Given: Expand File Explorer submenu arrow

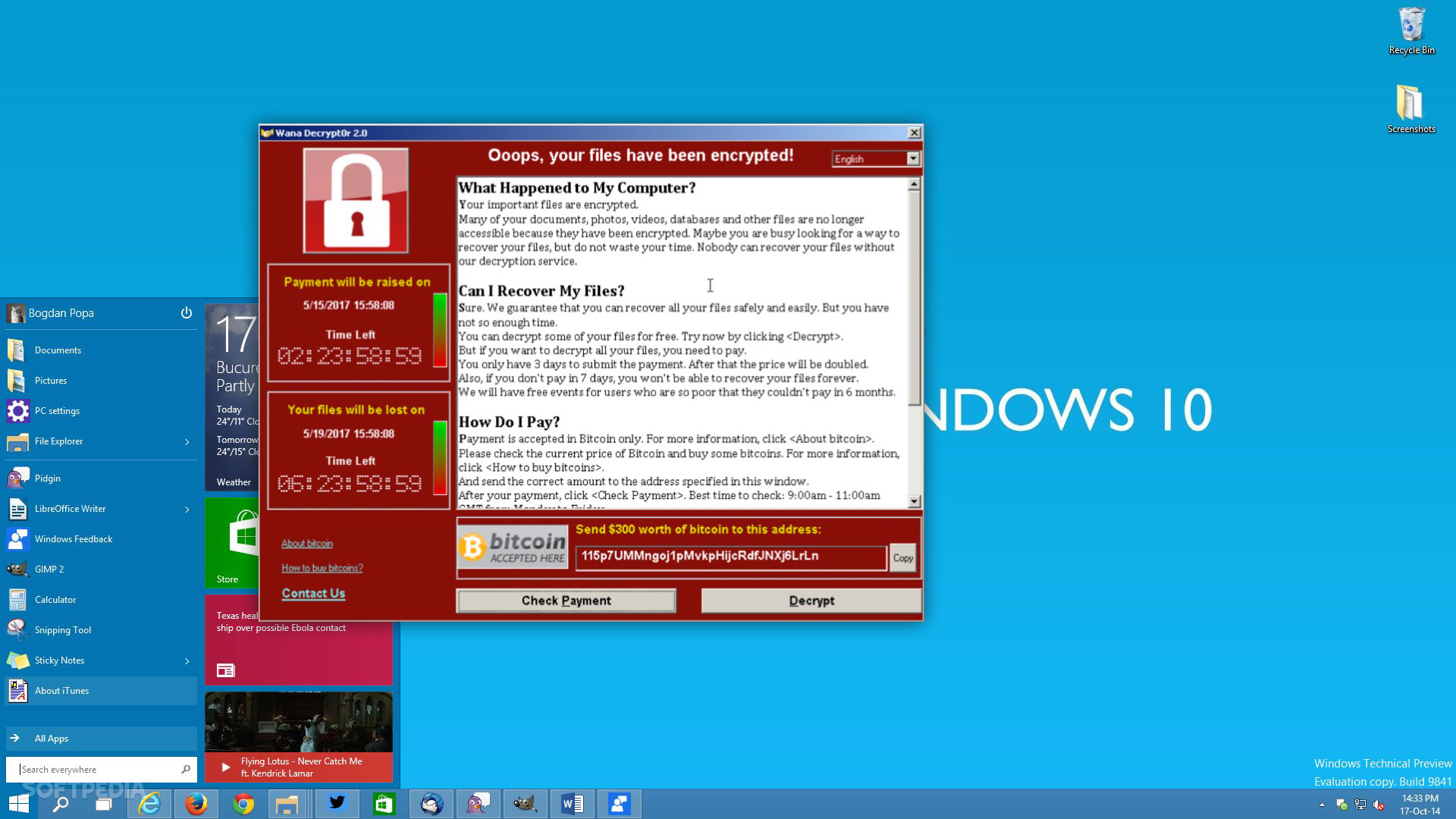Looking at the screenshot, I should point(187,441).
